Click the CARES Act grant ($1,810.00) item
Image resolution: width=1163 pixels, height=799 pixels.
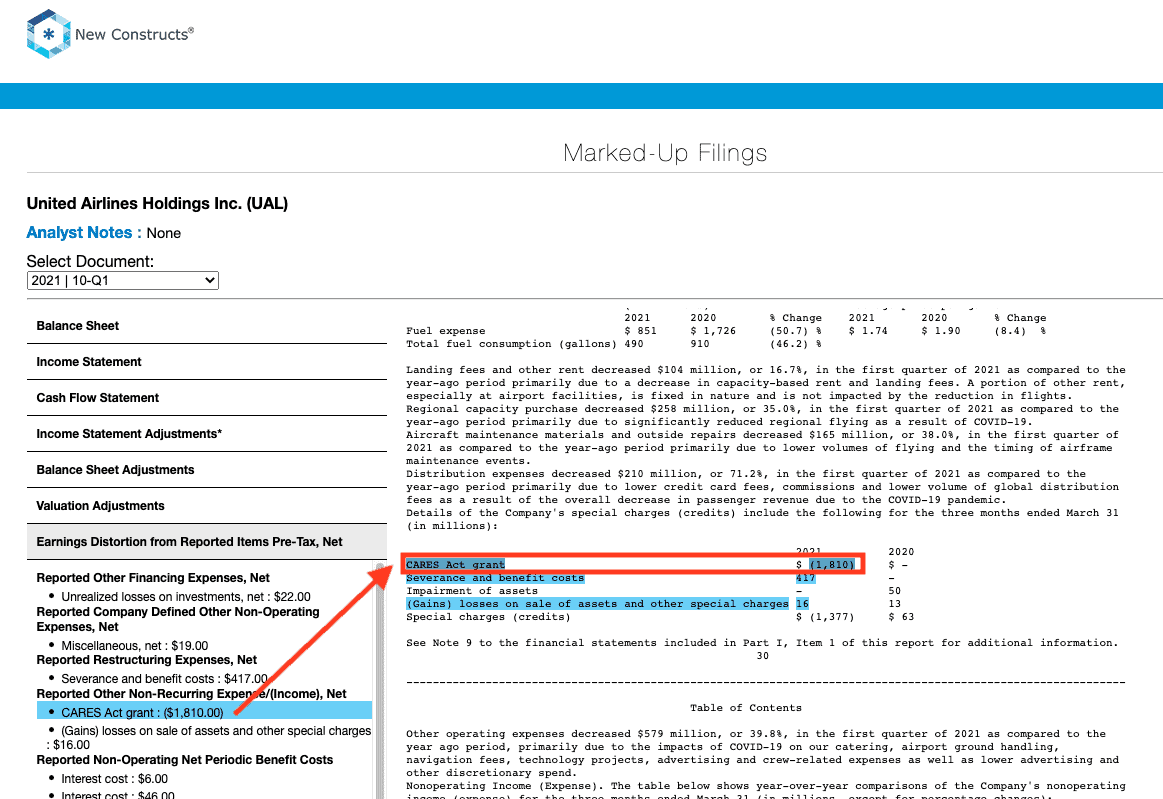click(x=204, y=712)
